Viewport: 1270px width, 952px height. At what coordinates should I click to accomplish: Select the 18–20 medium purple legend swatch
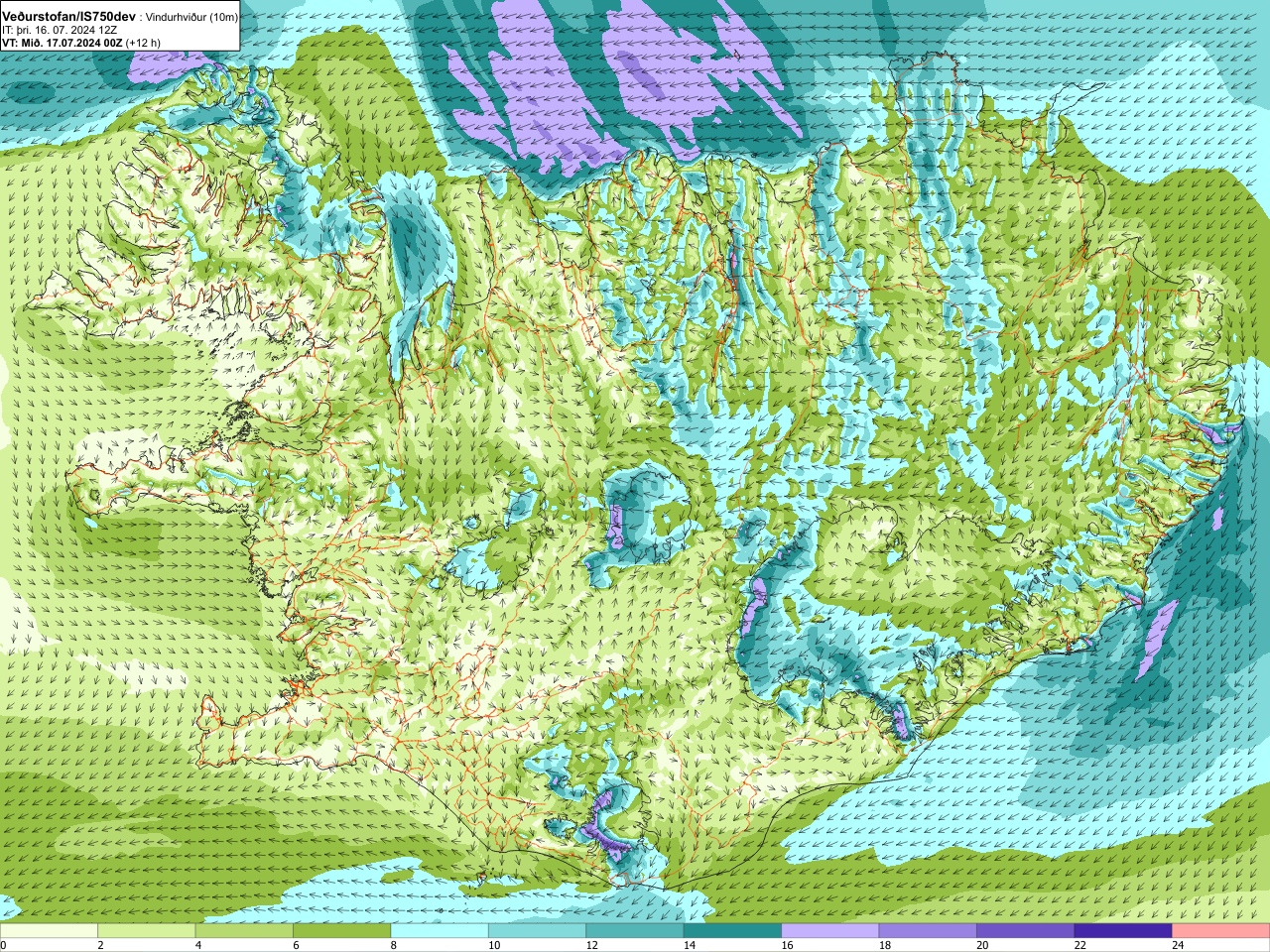coord(928,931)
